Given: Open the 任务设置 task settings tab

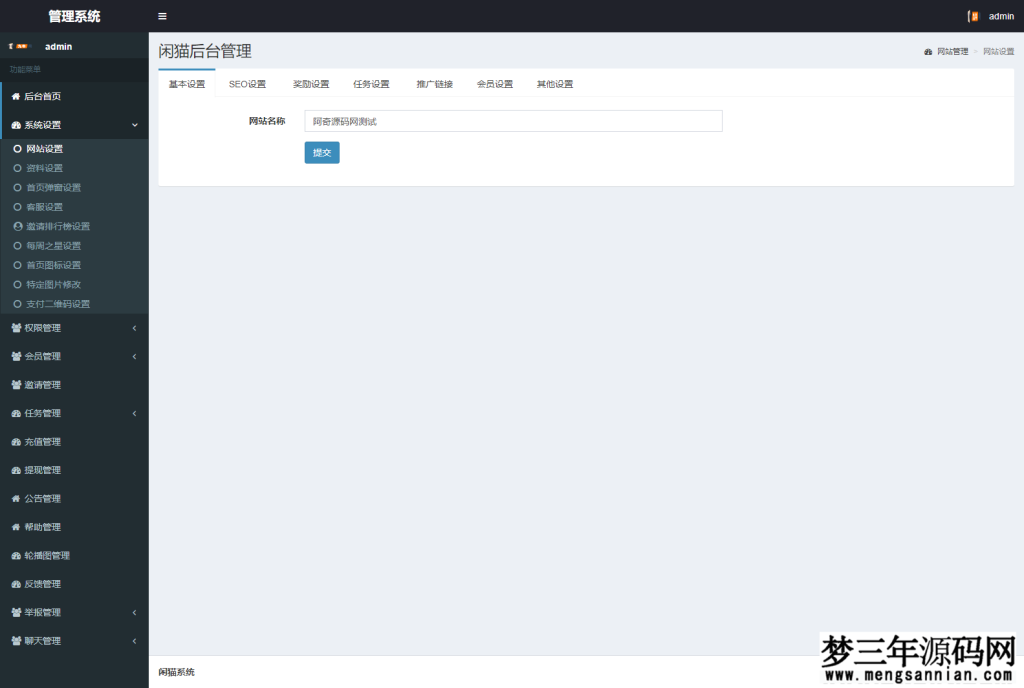Looking at the screenshot, I should (372, 84).
